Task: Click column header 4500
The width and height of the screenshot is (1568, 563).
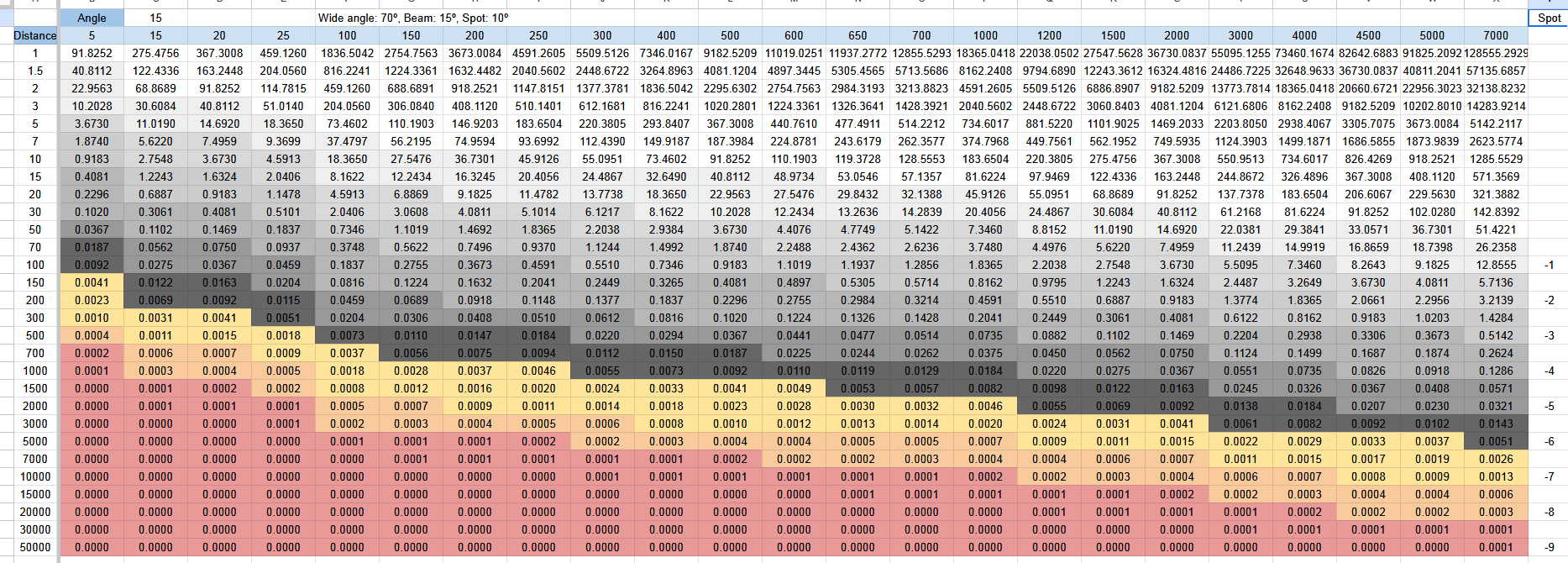Action: tap(1368, 35)
